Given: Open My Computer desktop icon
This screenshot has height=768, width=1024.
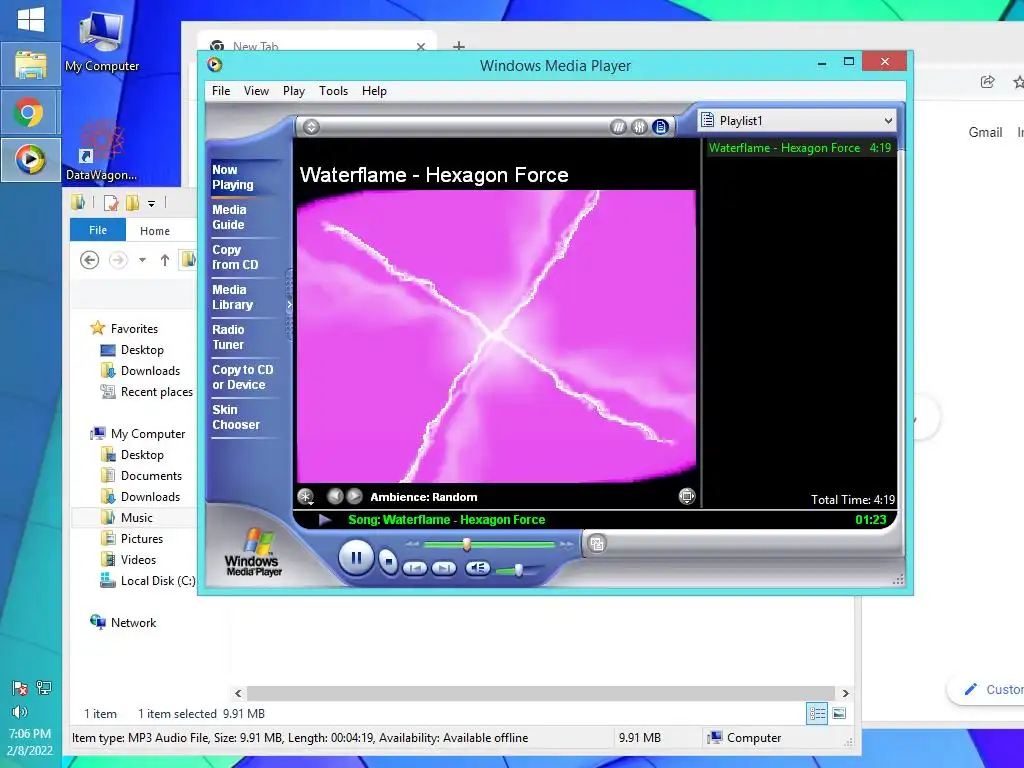Looking at the screenshot, I should (x=102, y=40).
